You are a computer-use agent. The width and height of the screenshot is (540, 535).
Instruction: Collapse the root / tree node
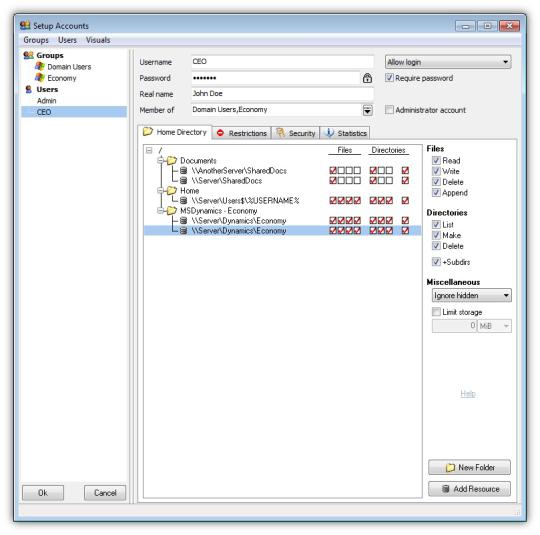coord(149,150)
